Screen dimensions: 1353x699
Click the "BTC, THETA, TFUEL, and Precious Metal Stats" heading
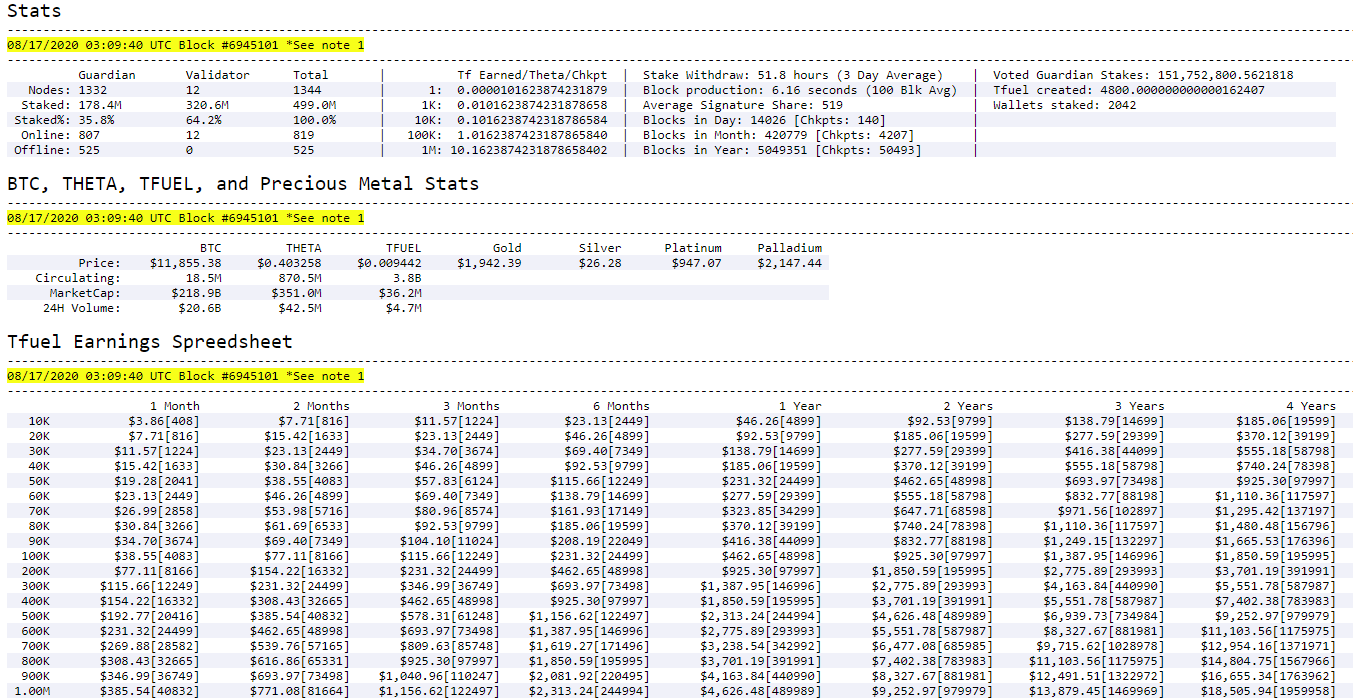243,184
